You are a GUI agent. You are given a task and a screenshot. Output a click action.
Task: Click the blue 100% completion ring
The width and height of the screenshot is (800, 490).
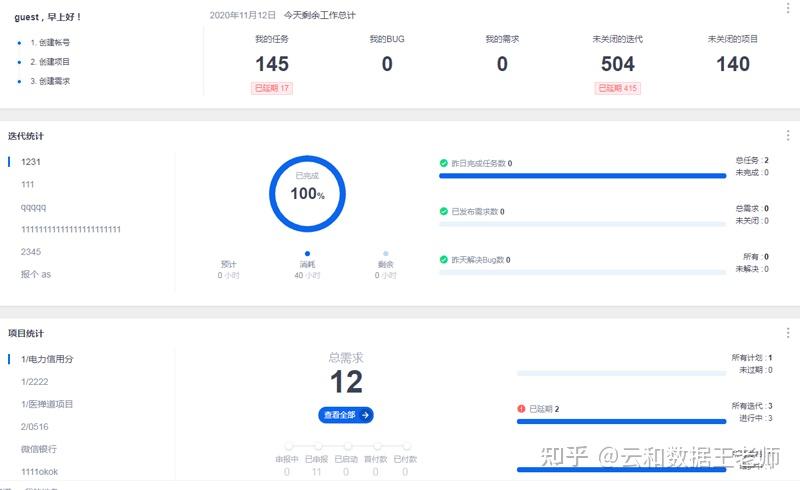coord(307,193)
